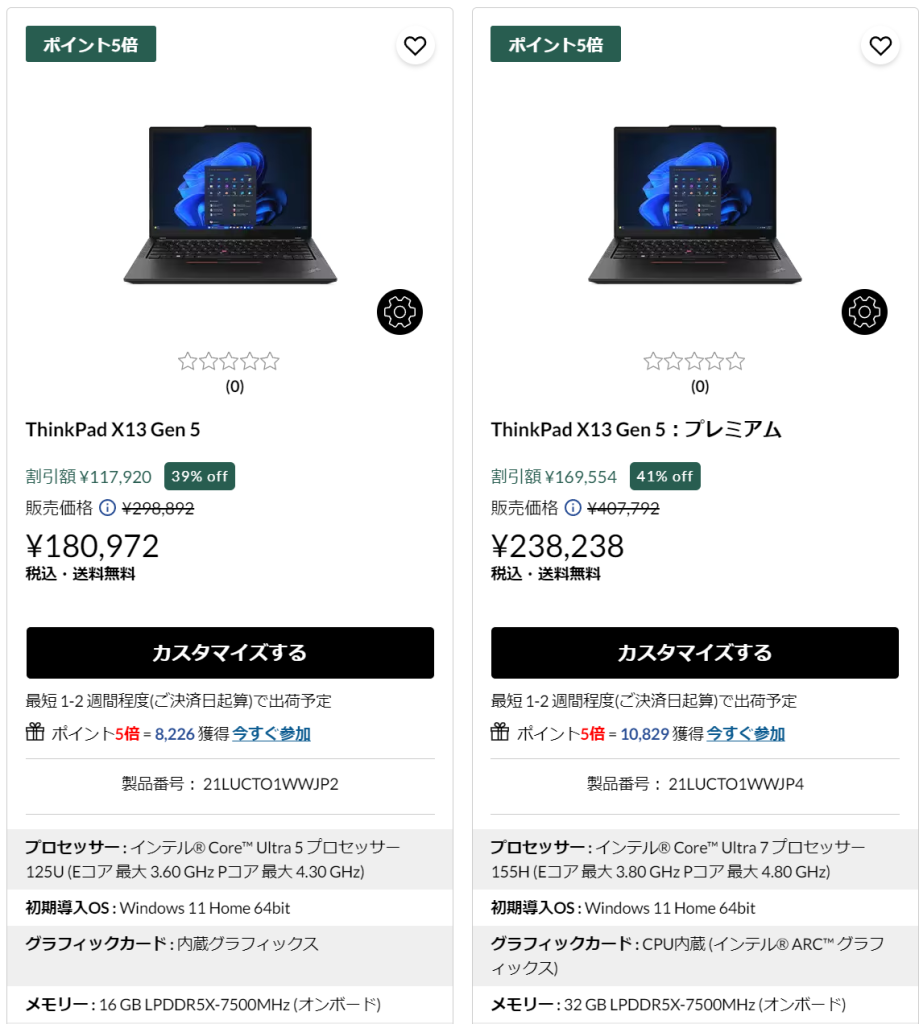
Task: Click カスタマイズする for ¥238,238 model
Action: (695, 653)
